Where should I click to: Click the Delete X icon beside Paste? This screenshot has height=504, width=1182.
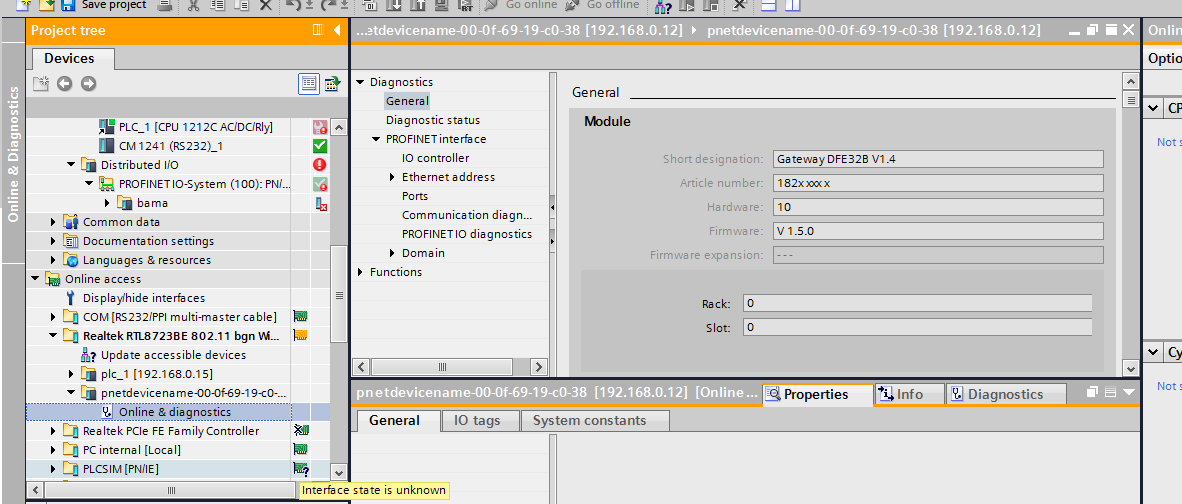click(x=265, y=5)
